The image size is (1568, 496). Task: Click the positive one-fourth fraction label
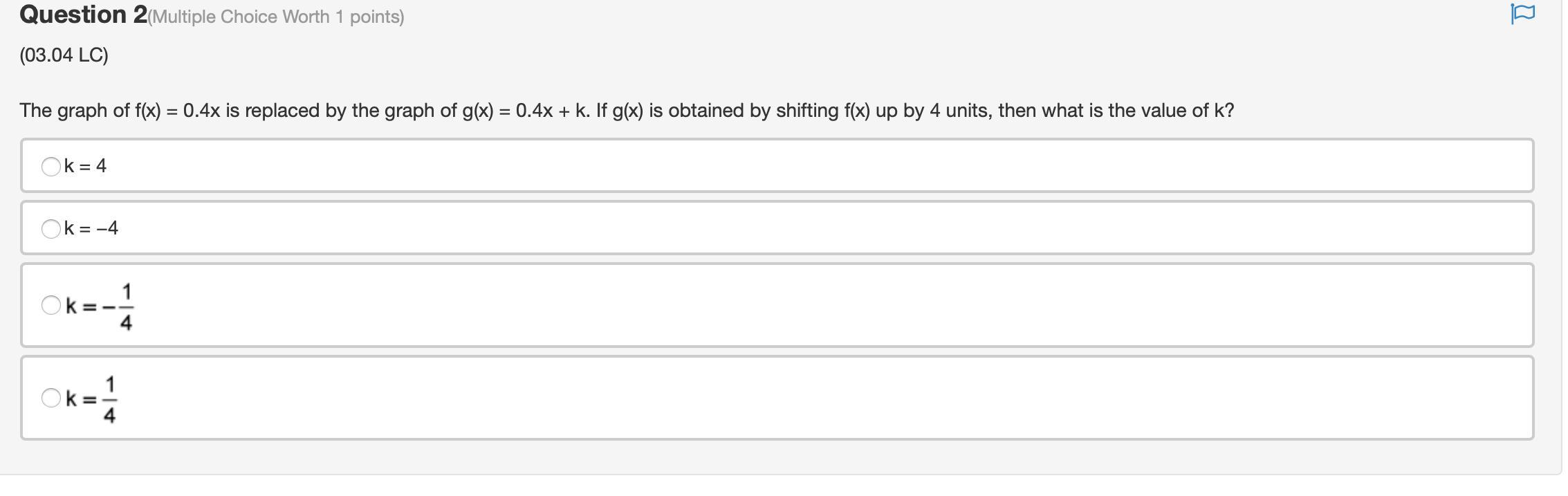pos(92,398)
